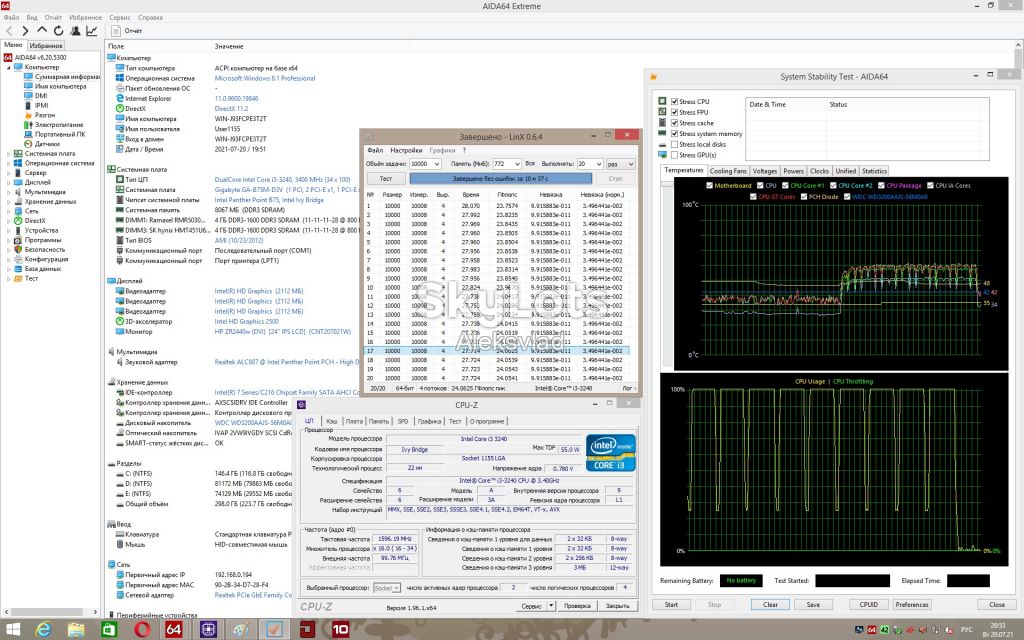Viewport: 1024px width, 640px height.
Task: Open the Сервис dropdown arrow in CPU-Z
Action: [x=551, y=606]
